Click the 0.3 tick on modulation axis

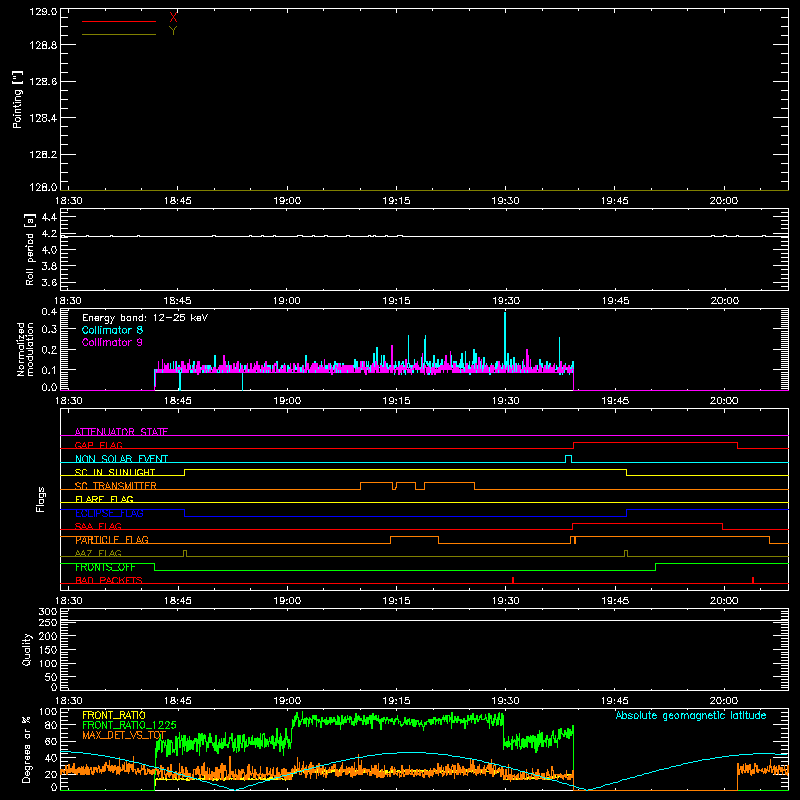coord(49,329)
